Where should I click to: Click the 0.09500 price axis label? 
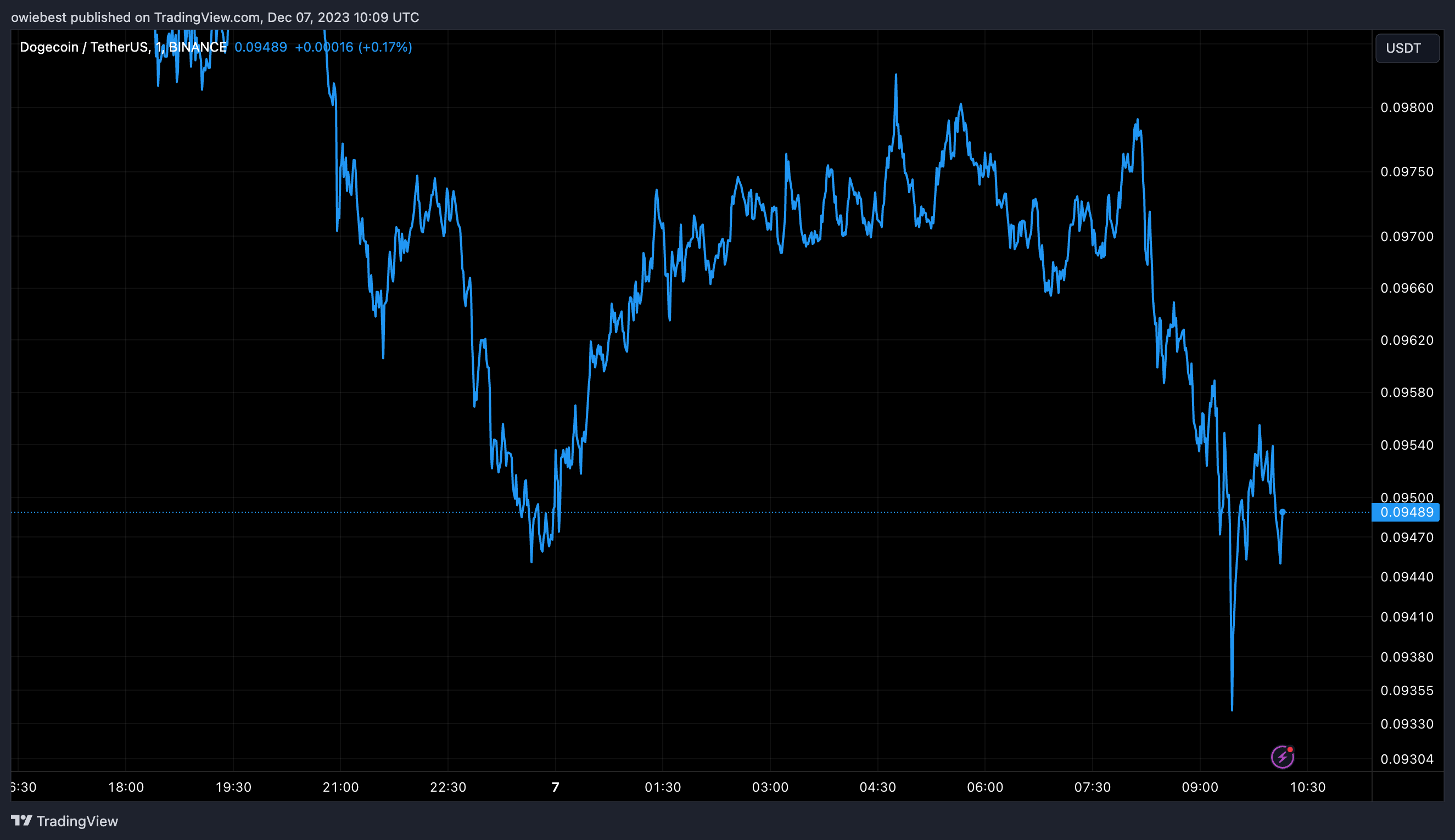tap(1407, 497)
